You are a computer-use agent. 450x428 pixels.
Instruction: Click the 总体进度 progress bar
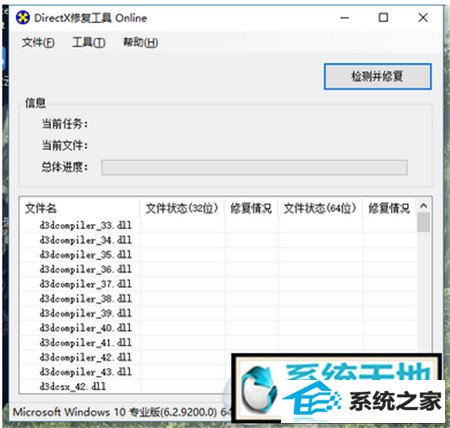254,167
